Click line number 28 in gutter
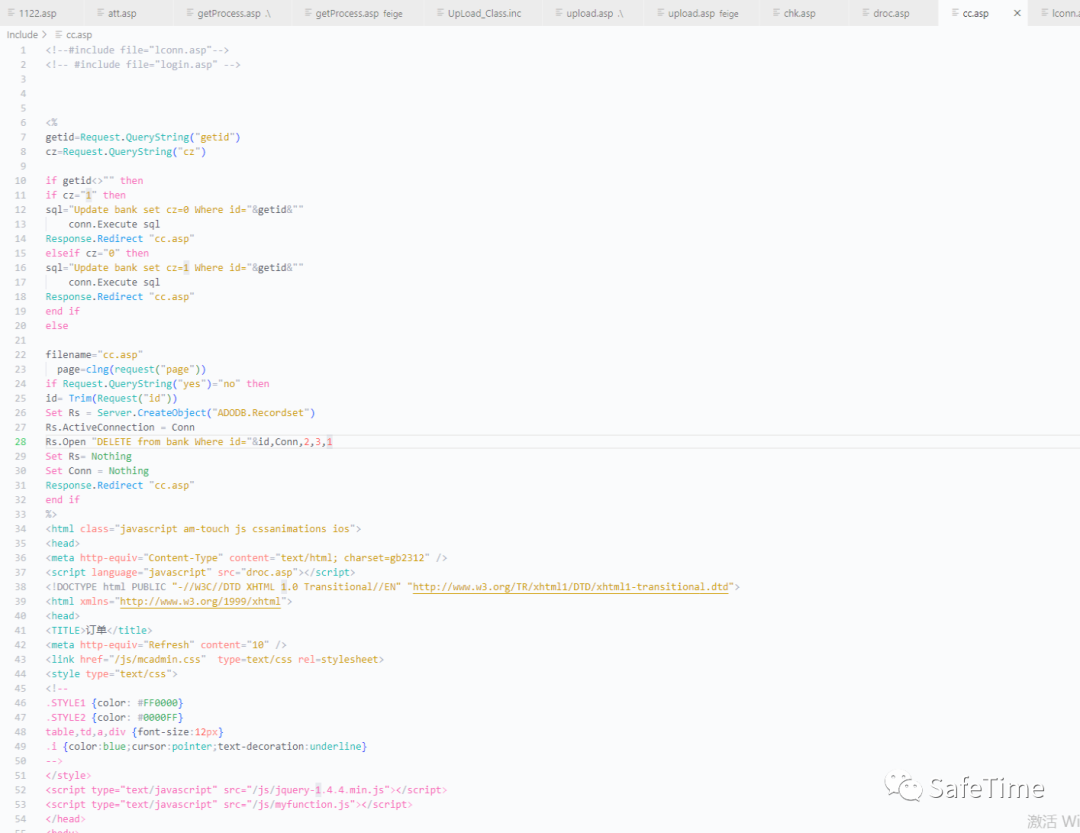The height and width of the screenshot is (833, 1080). (x=21, y=442)
